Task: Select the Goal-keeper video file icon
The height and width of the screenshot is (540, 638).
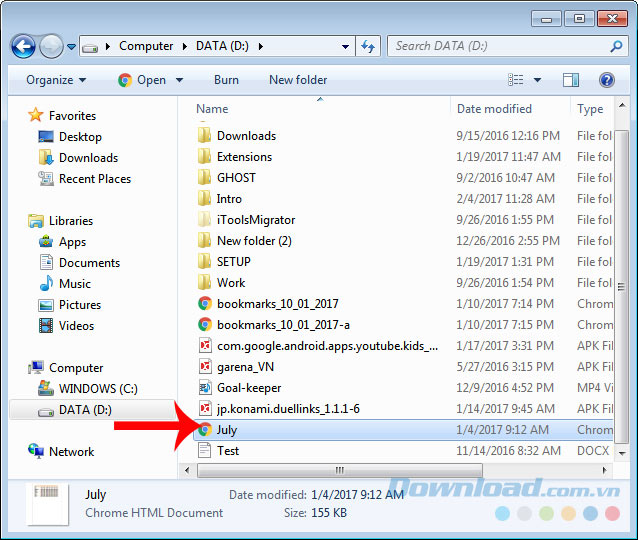Action: 205,388
